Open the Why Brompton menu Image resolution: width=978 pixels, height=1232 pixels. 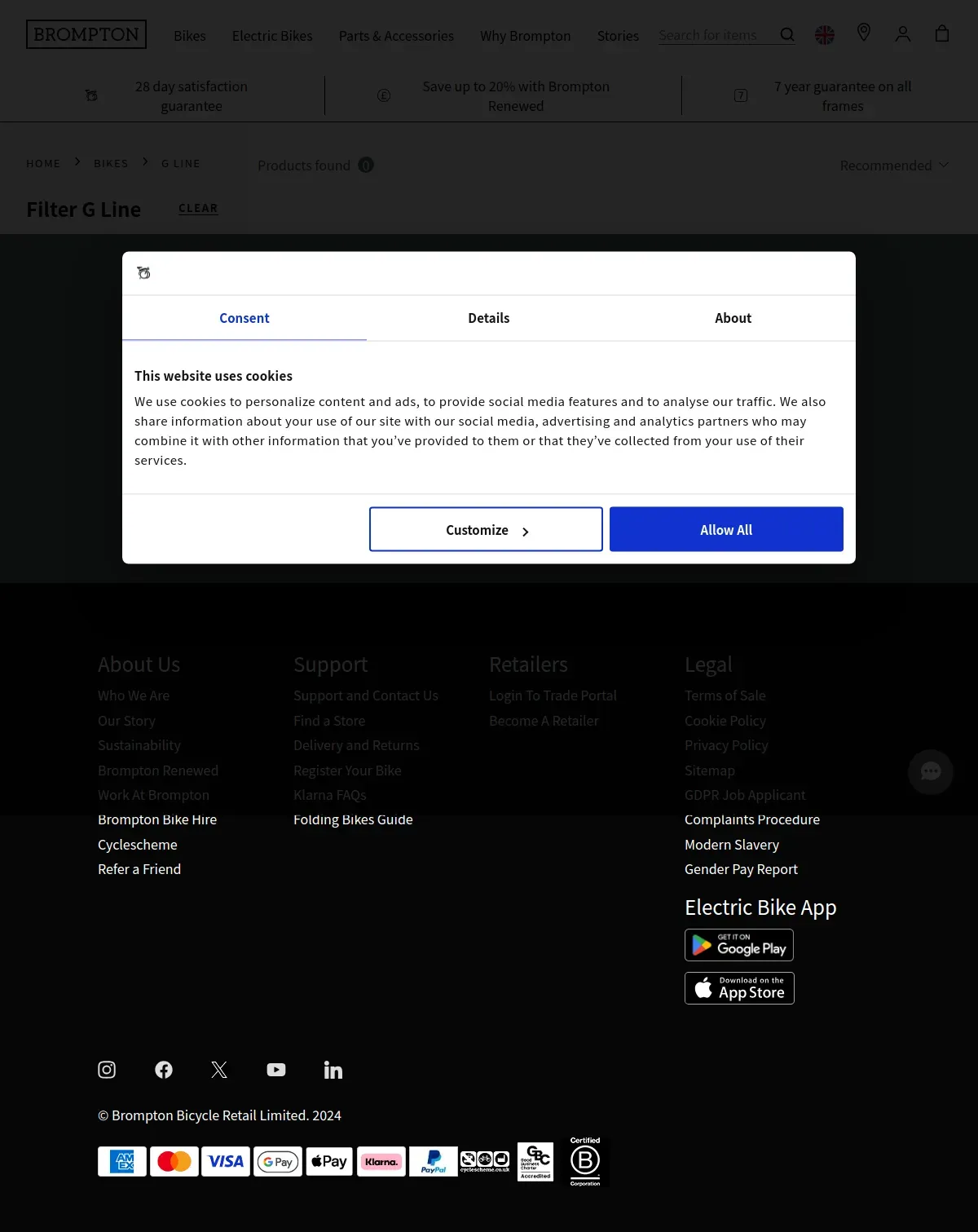click(526, 36)
